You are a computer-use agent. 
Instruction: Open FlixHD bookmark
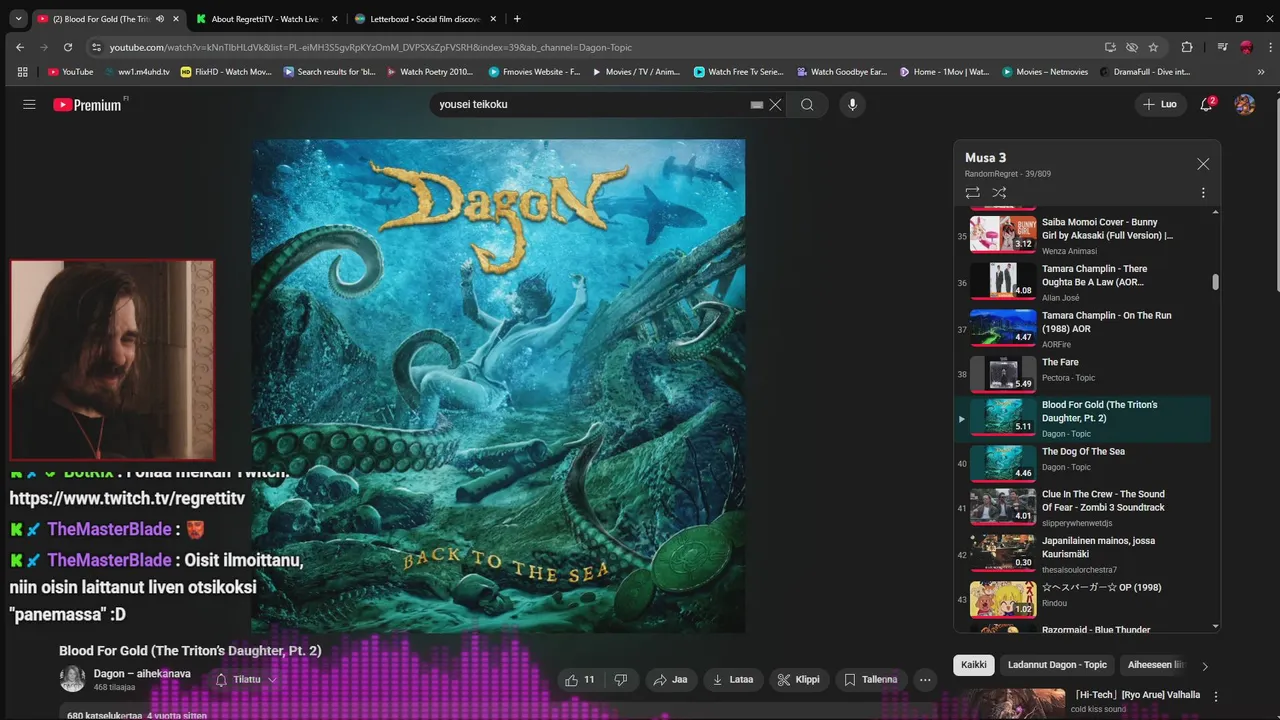pyautogui.click(x=225, y=72)
